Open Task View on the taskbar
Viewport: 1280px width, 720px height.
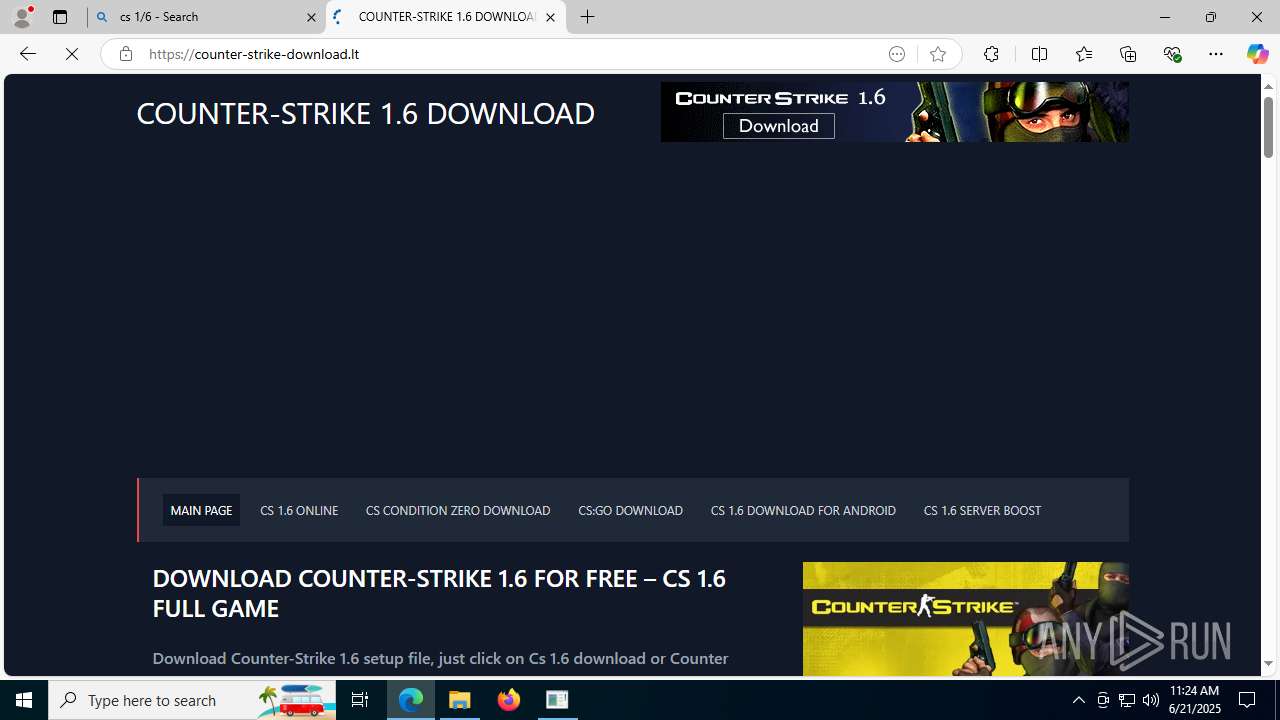pos(360,700)
